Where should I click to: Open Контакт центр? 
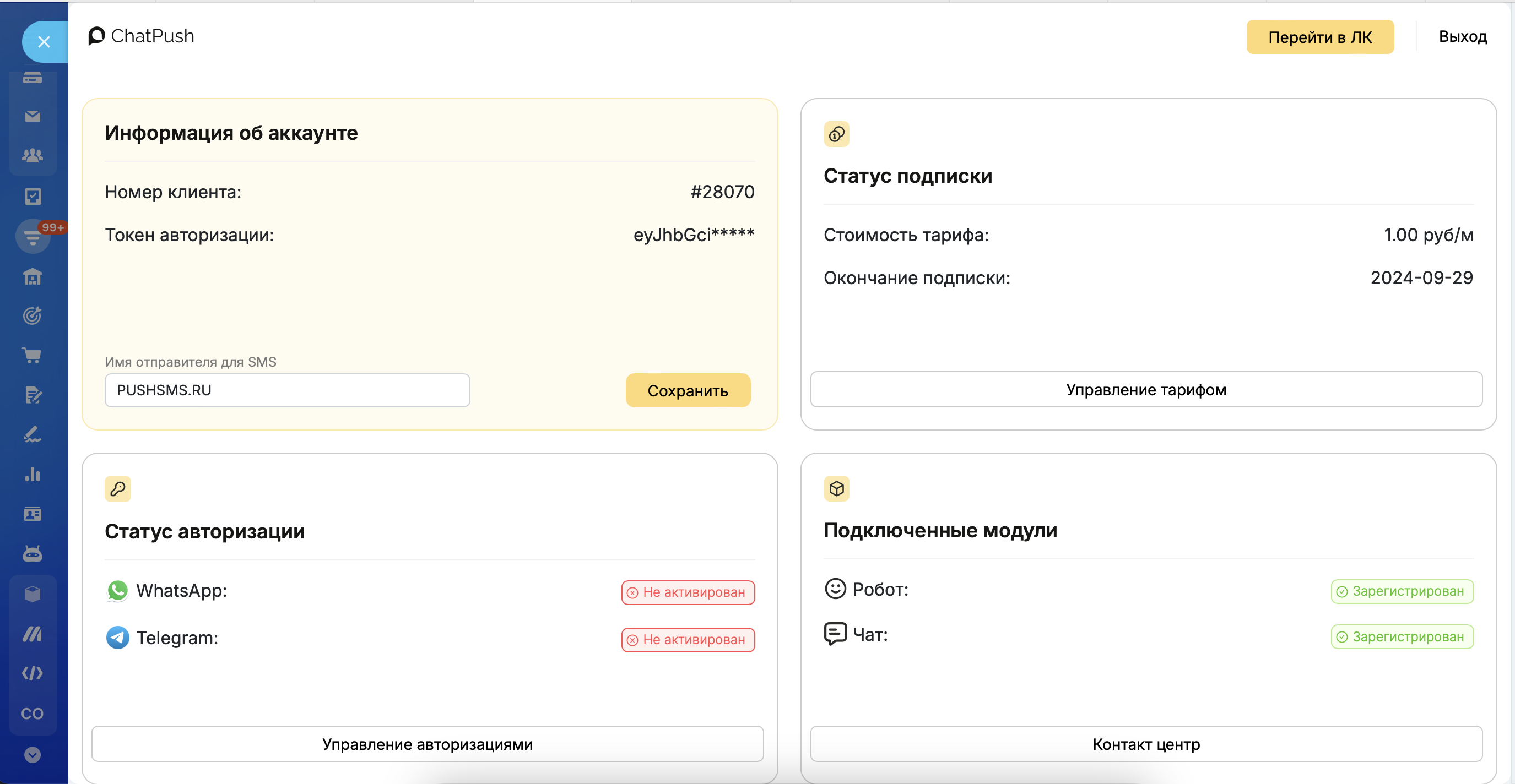tap(1146, 744)
